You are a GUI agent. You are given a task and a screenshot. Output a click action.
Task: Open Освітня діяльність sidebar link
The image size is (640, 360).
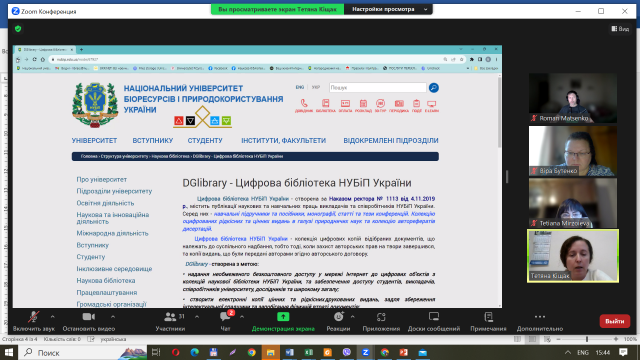(105, 203)
